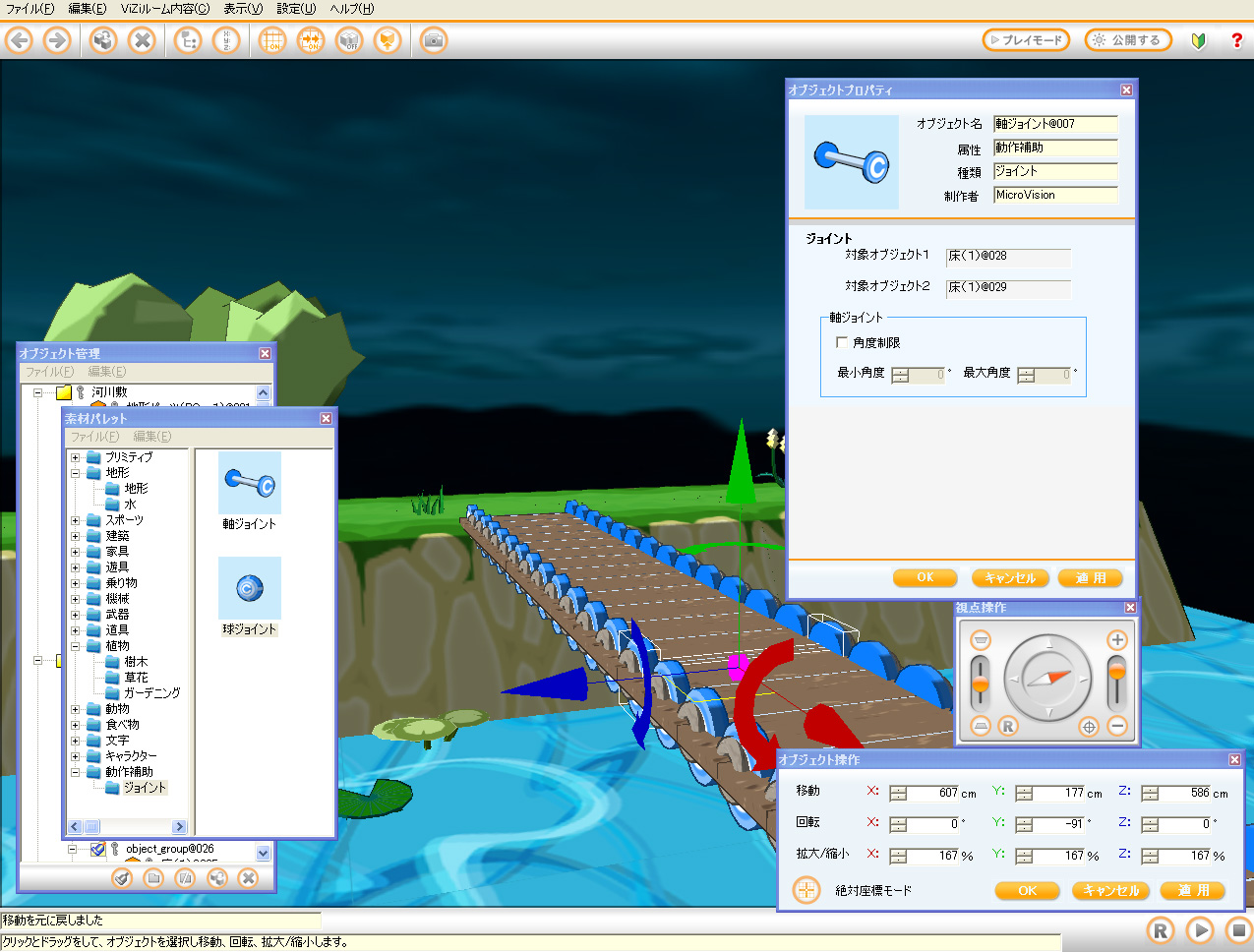
Task: Open the object hierarchy toolbar icon
Action: (x=188, y=40)
